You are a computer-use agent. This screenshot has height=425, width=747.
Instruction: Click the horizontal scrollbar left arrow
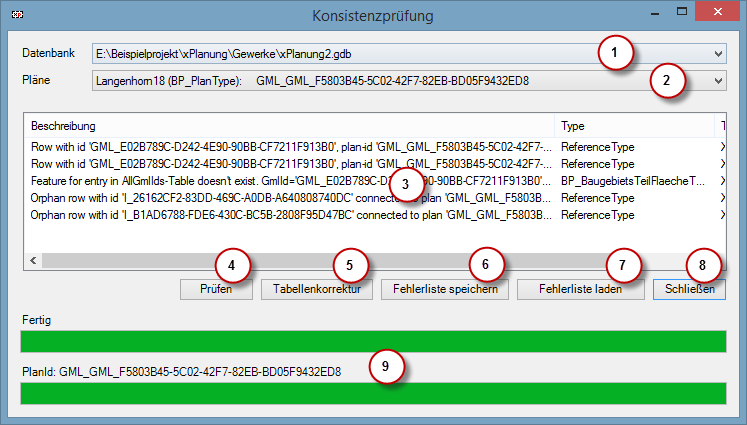point(34,260)
